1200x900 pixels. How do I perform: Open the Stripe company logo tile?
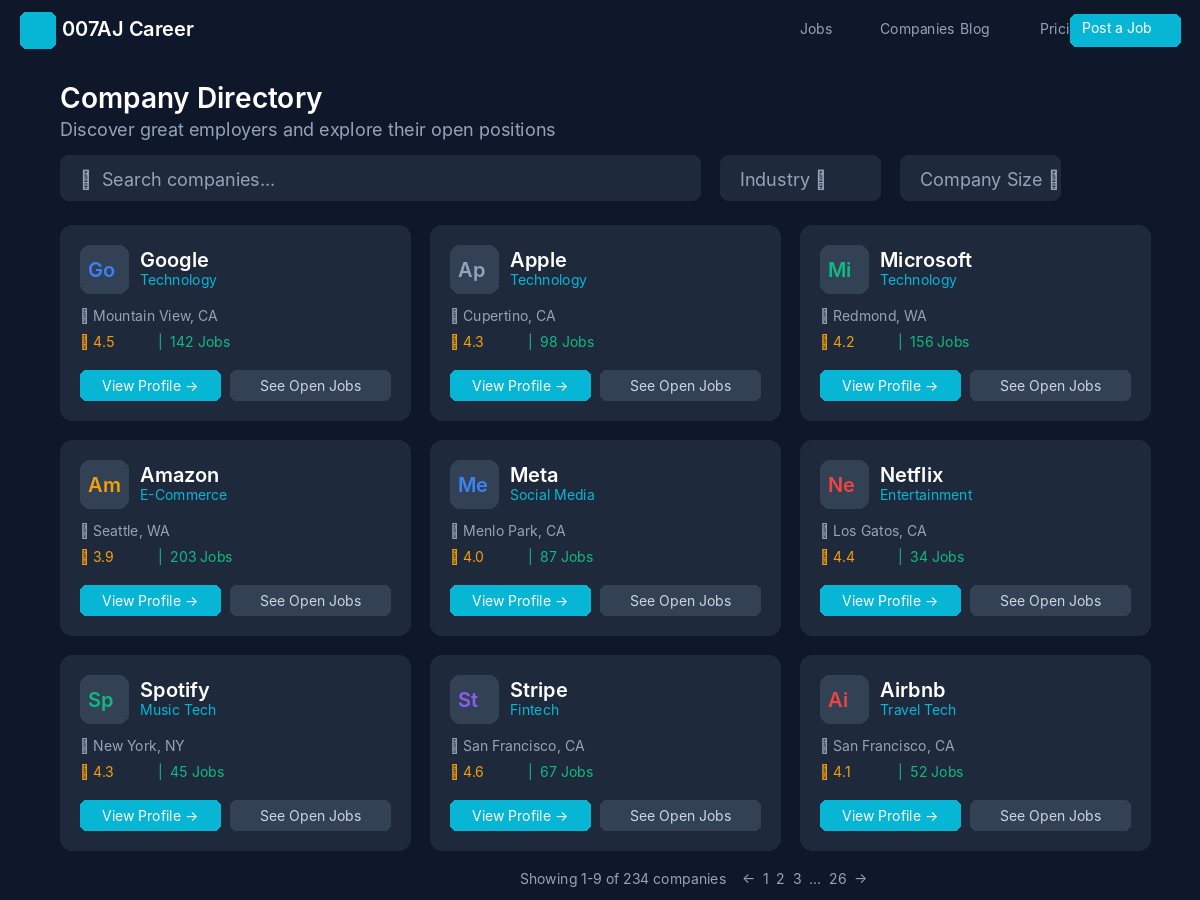coord(474,699)
